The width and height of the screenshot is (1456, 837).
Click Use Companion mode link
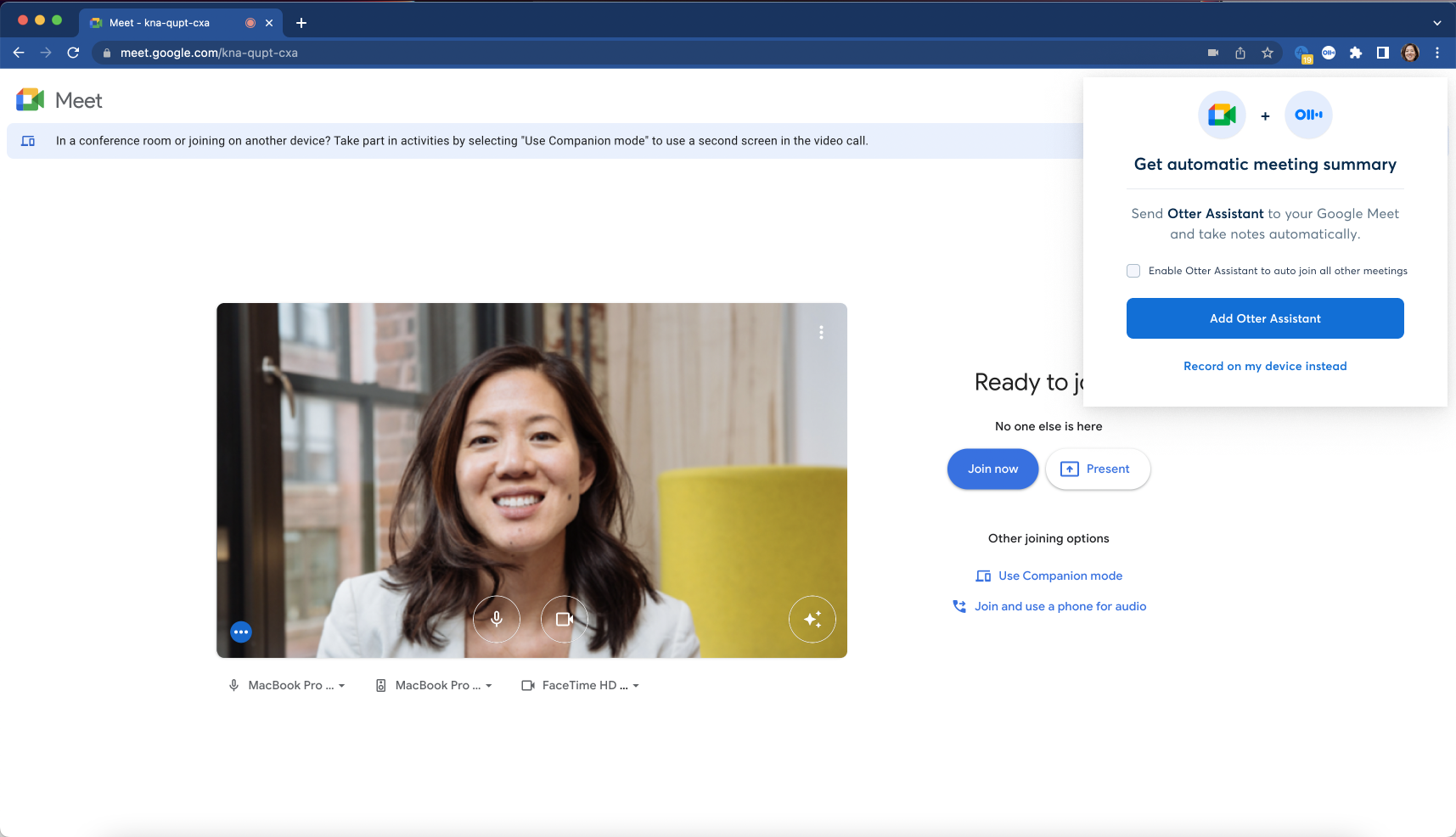coord(1060,576)
